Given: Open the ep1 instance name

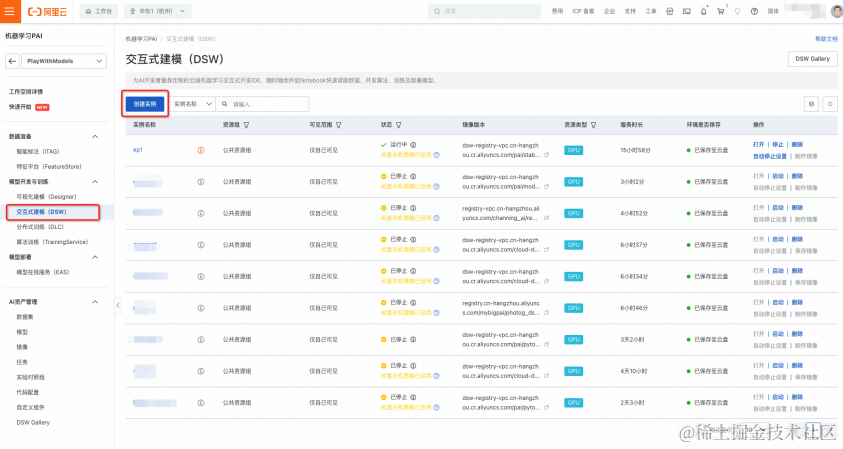Looking at the screenshot, I should pyautogui.click(x=138, y=150).
